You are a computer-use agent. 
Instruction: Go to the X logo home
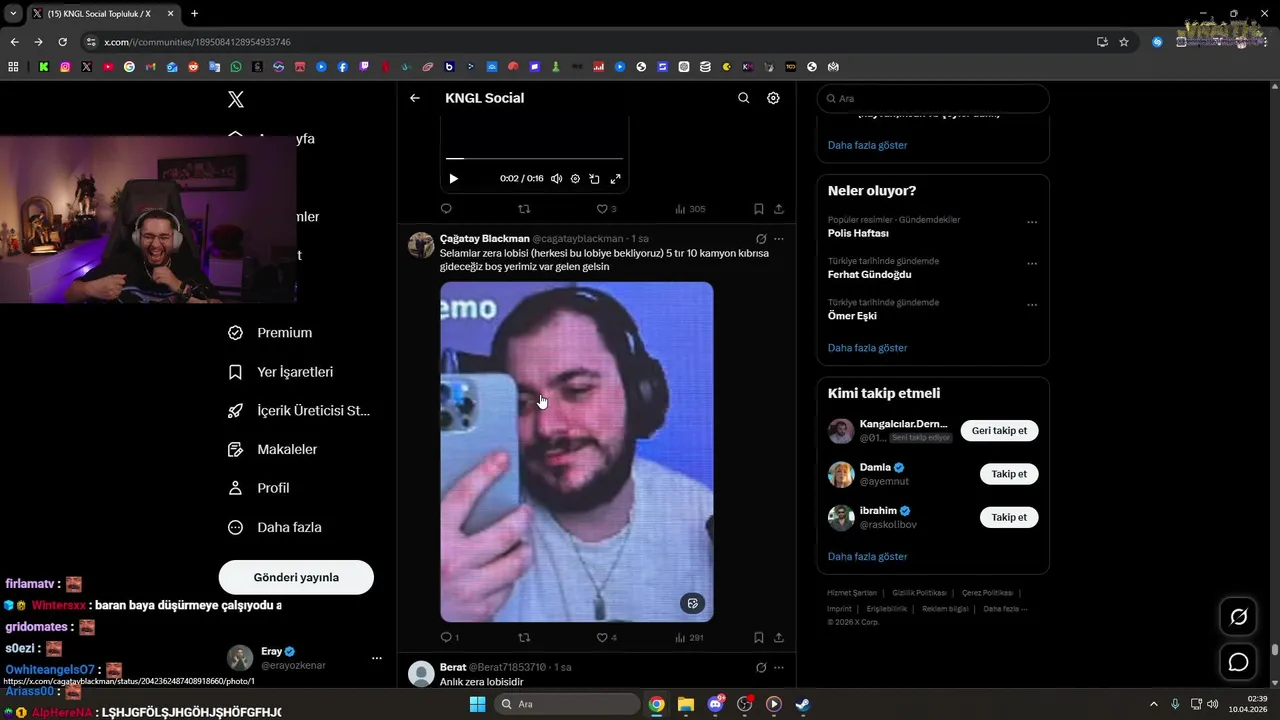click(236, 99)
